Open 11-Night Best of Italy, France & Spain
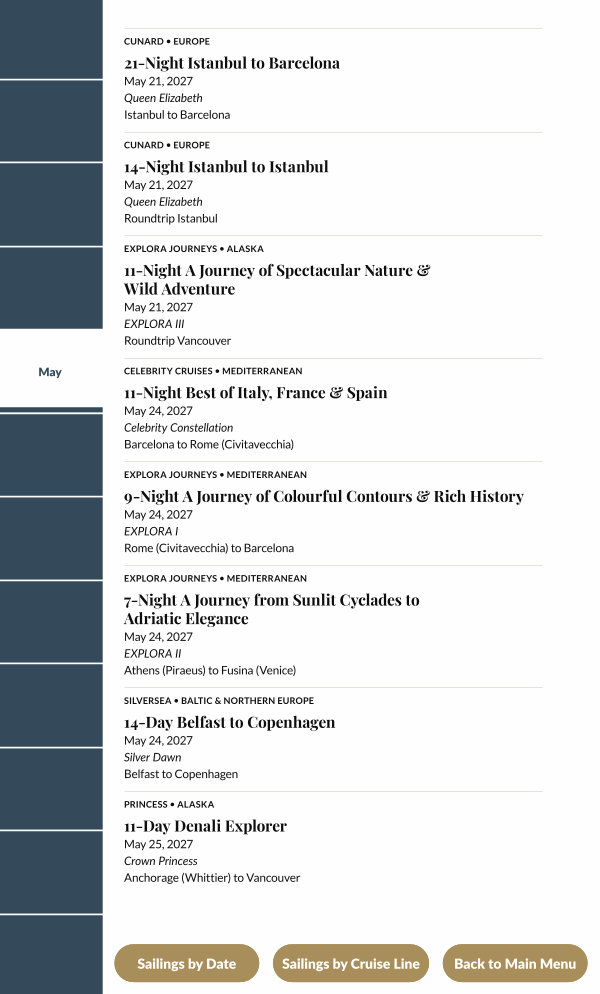This screenshot has height=994, width=600. click(x=255, y=393)
